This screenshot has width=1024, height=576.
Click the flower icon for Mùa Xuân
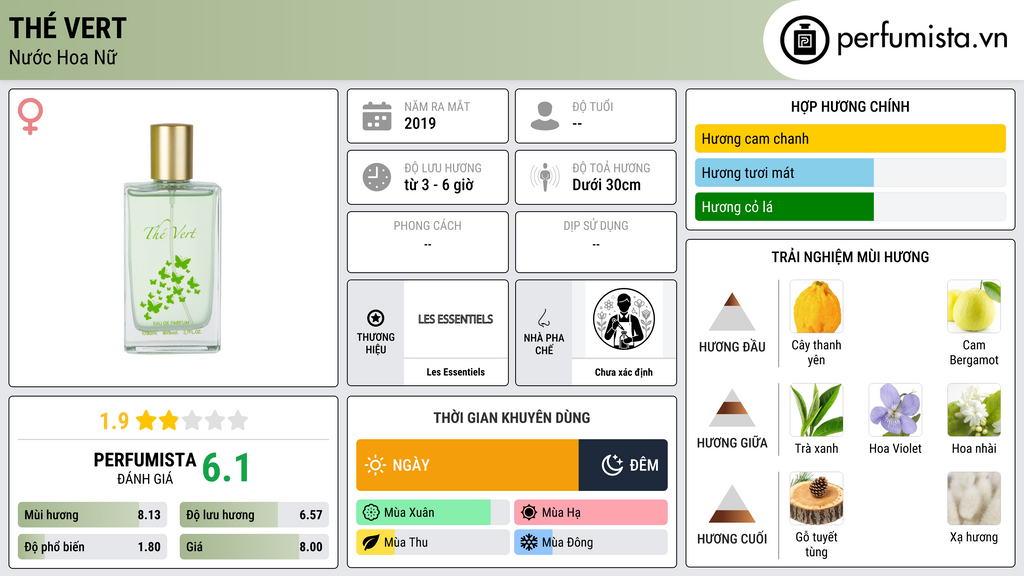(x=371, y=513)
